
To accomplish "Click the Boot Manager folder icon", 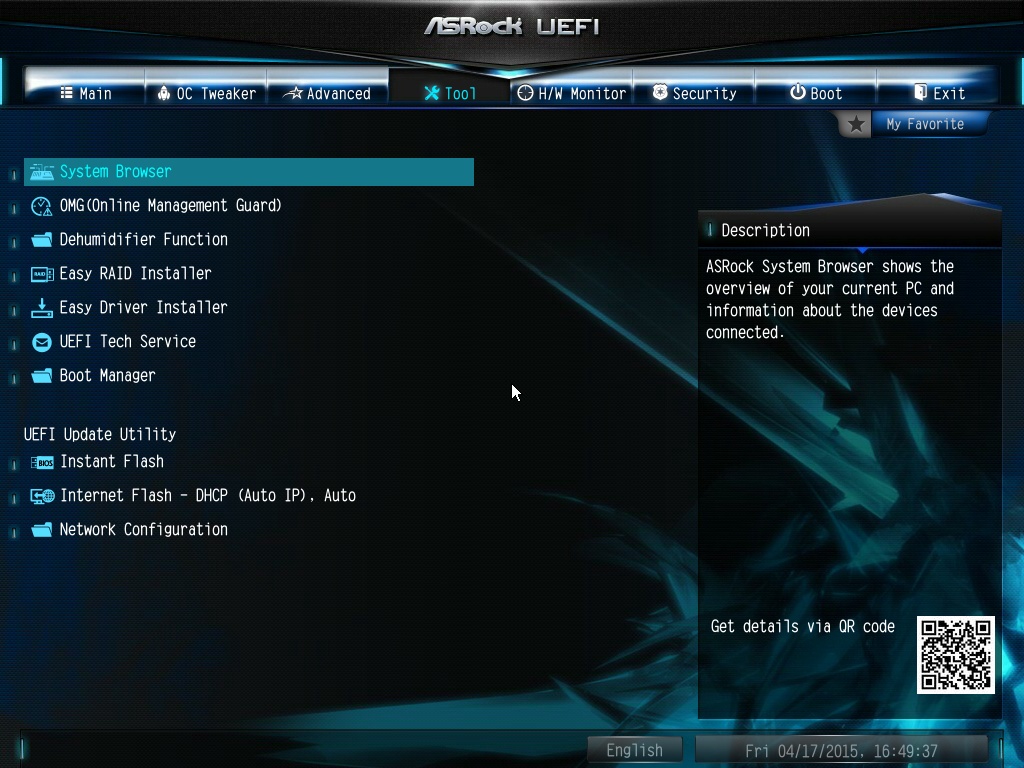I will click(42, 376).
